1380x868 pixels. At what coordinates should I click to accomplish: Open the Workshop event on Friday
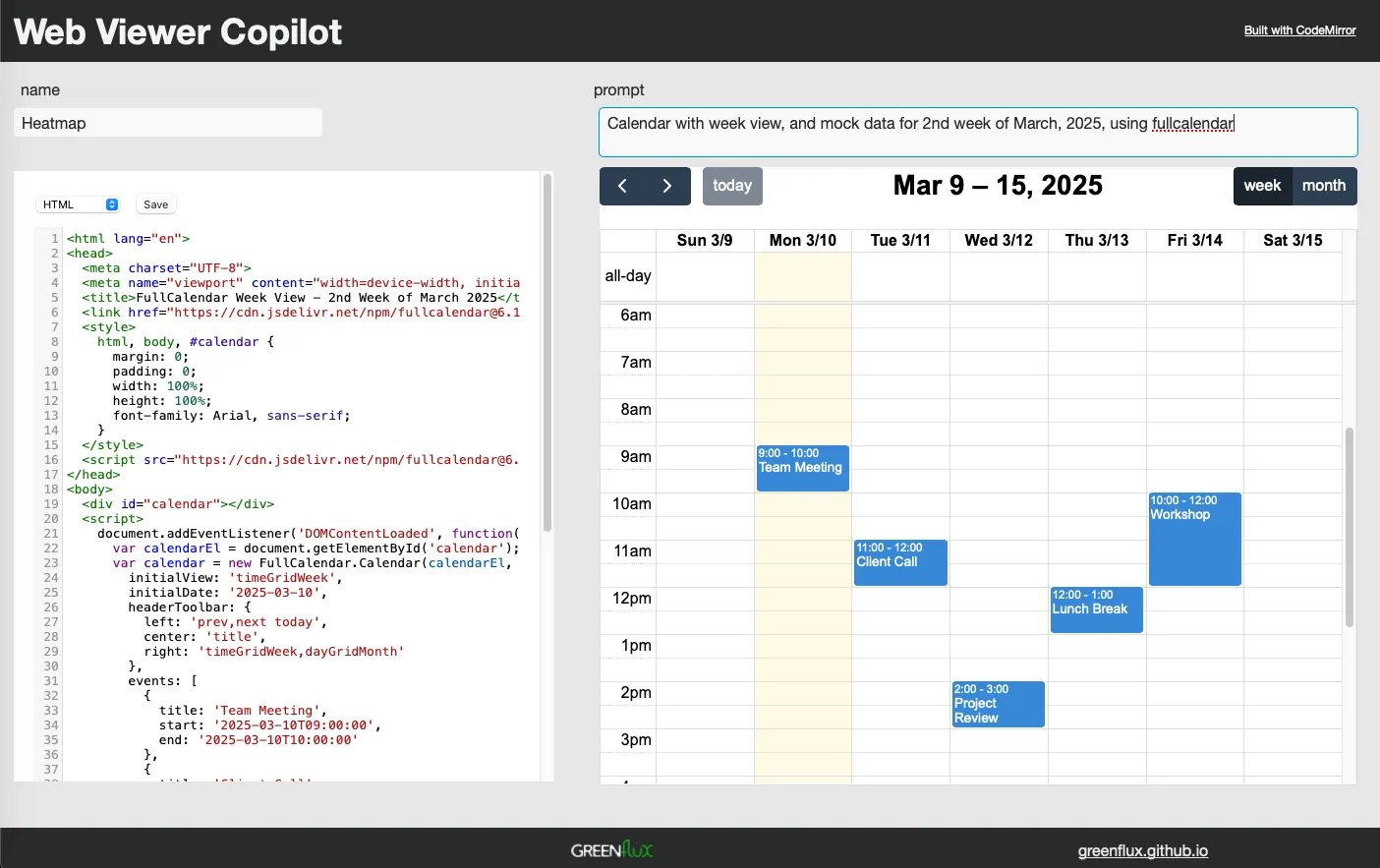[x=1194, y=539]
